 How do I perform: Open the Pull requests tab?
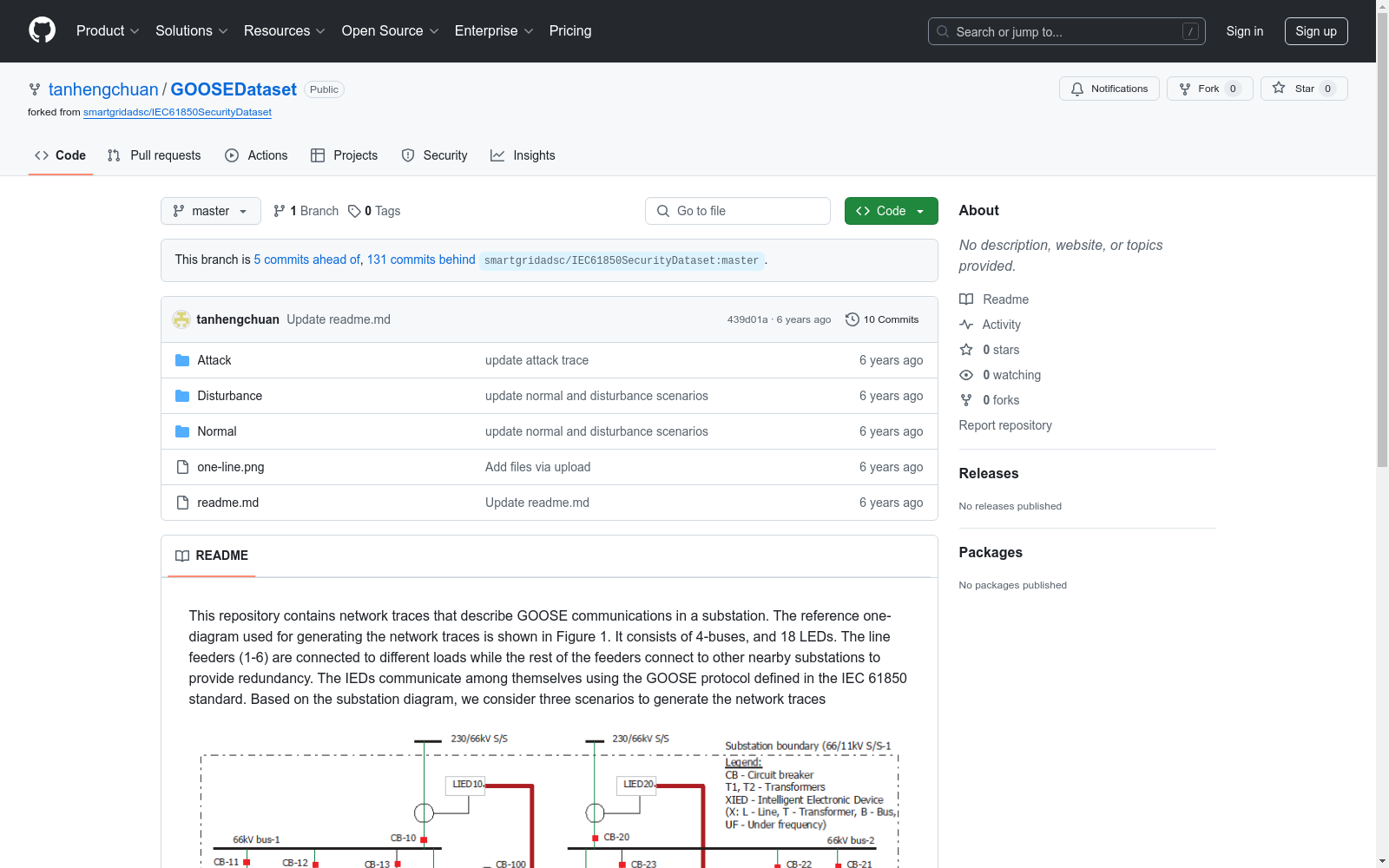pyautogui.click(x=155, y=155)
